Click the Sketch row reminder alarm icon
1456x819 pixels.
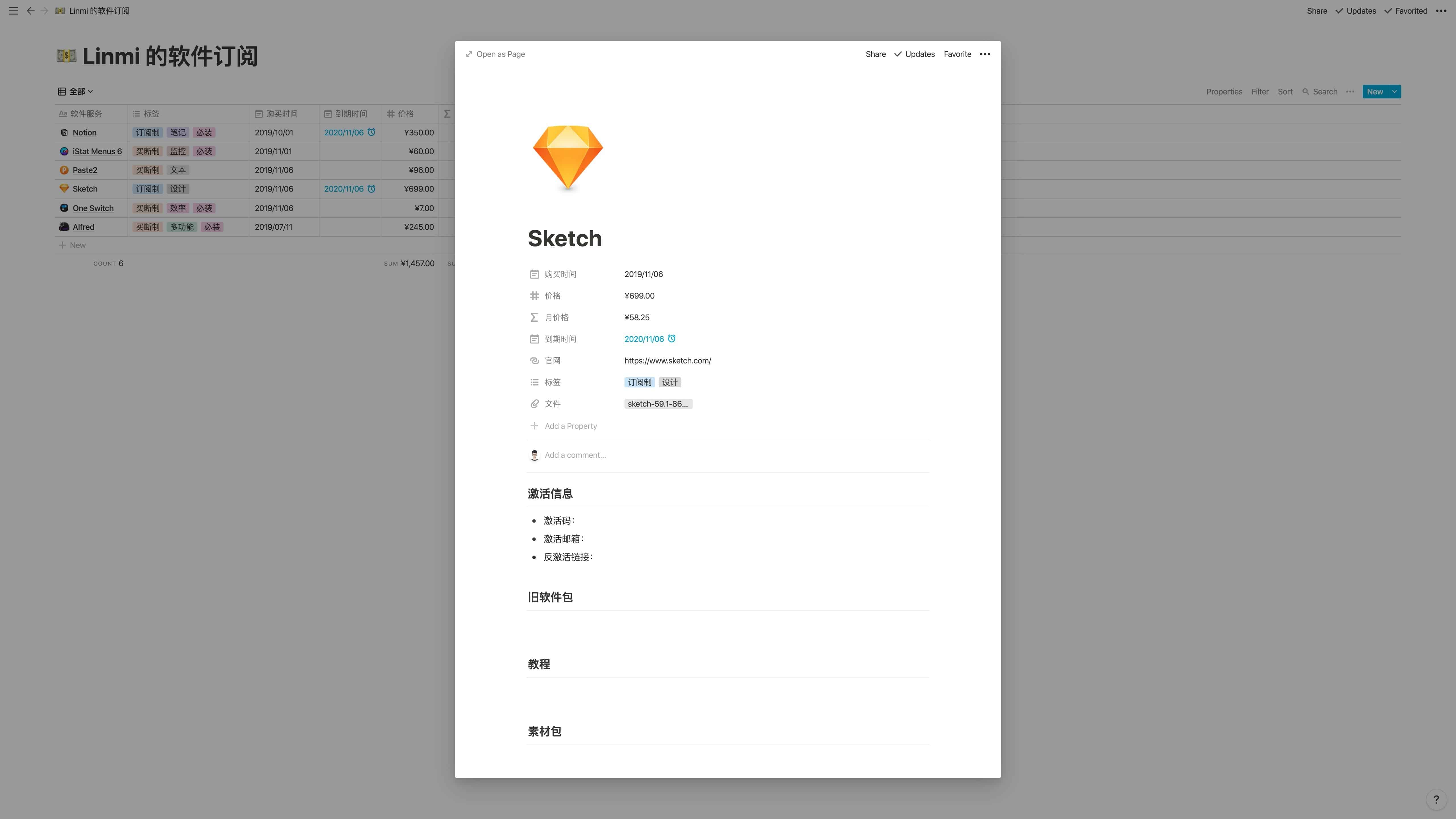coord(371,189)
